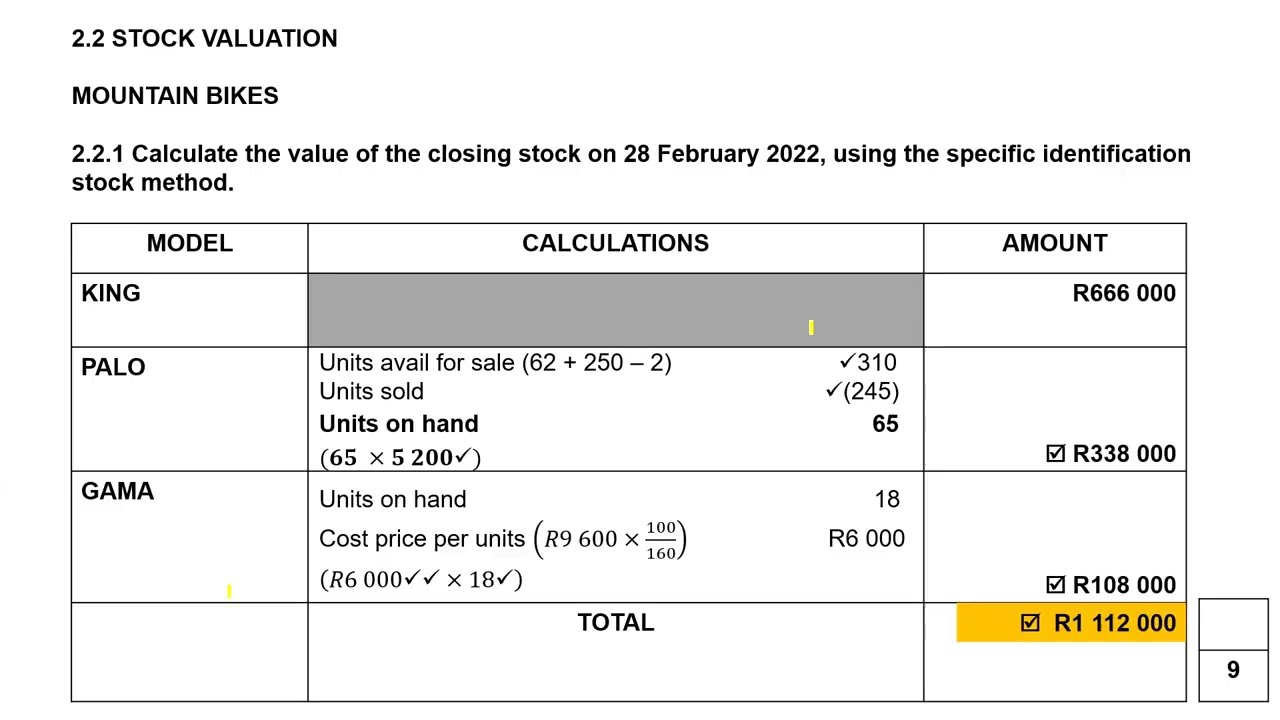Click the 100 over 160 fraction

(x=660, y=540)
